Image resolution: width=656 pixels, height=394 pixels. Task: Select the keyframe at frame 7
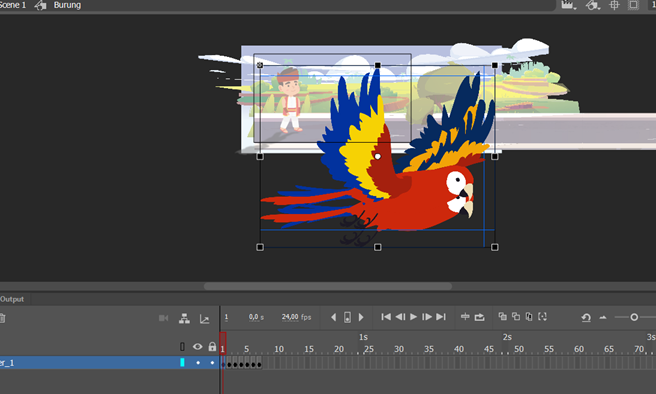[259, 365]
